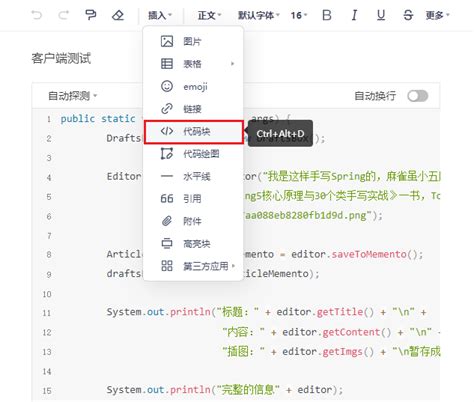474x402 pixels.
Task: Click line number 10 in code gutter
Action: coord(47,294)
